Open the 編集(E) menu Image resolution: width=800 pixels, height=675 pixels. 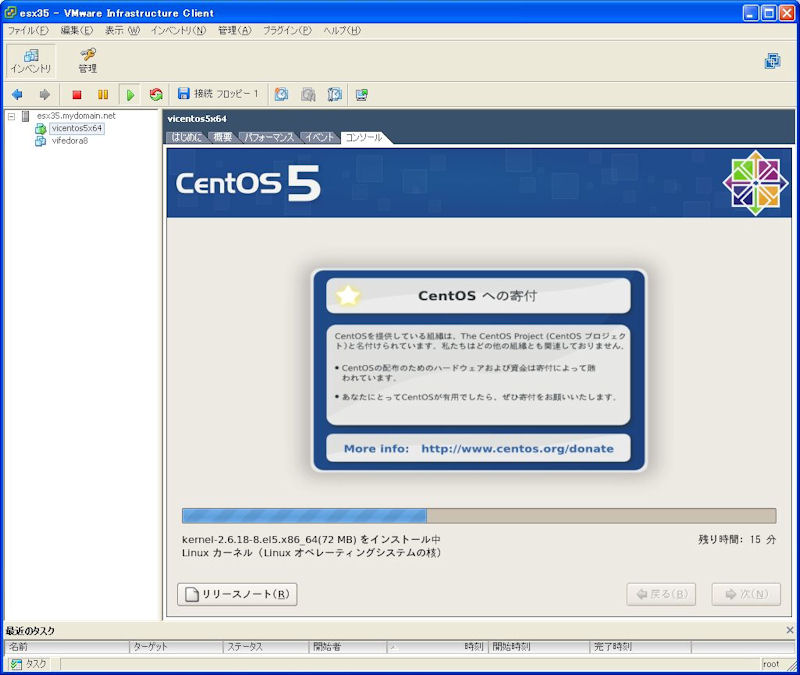pyautogui.click(x=77, y=31)
